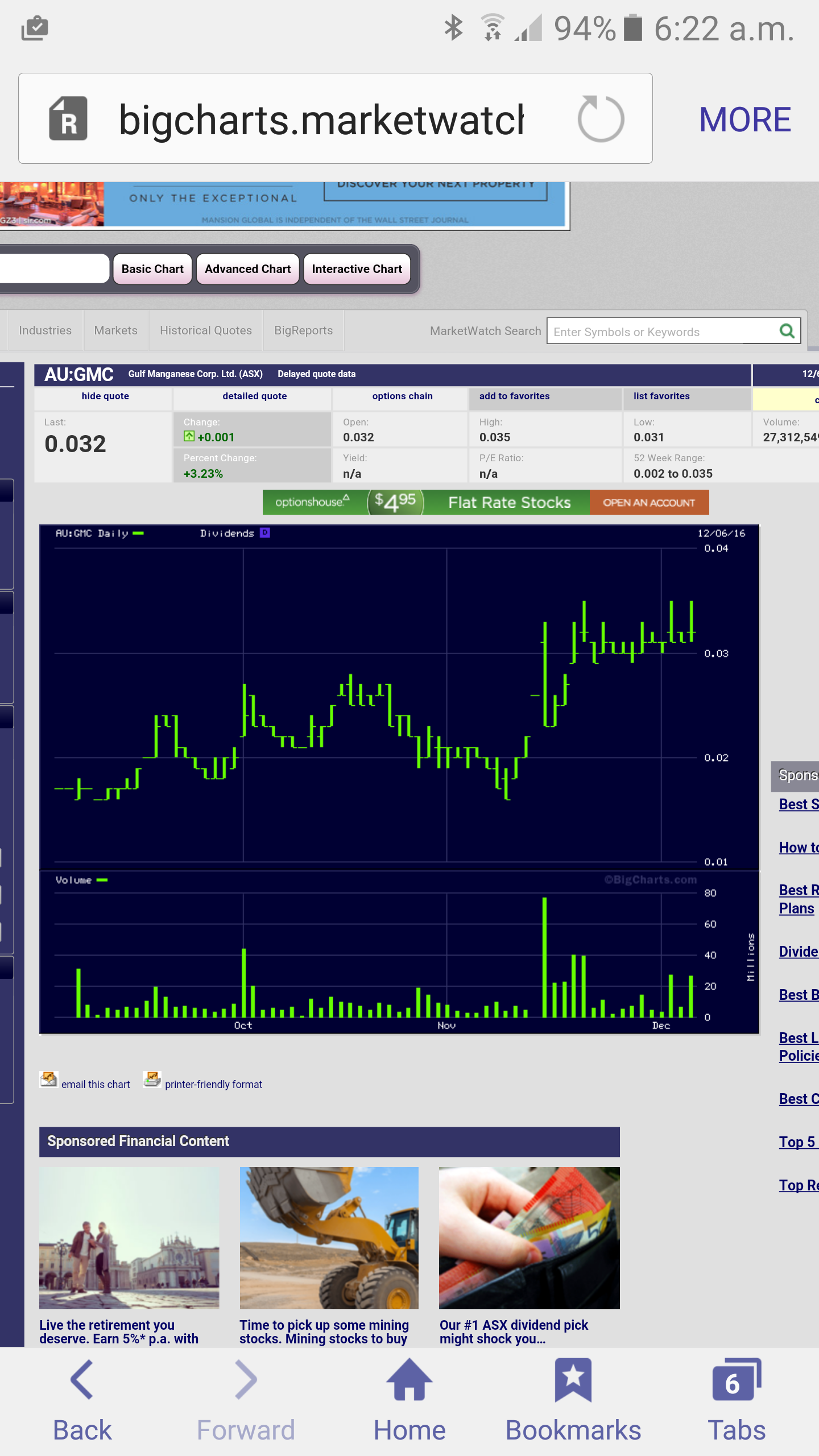Screen dimensions: 819x1456
Task: Tap the tall November volume spike bar
Action: click(544, 957)
